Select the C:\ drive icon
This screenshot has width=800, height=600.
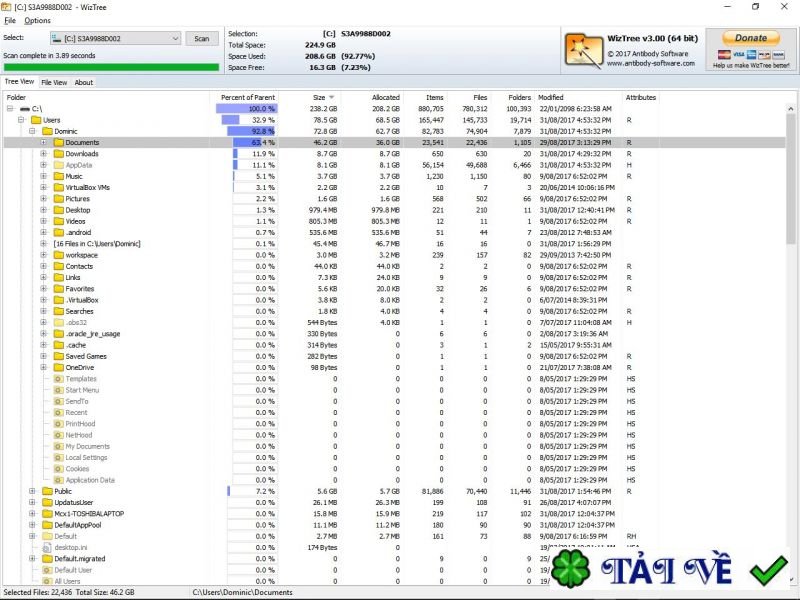[24, 109]
